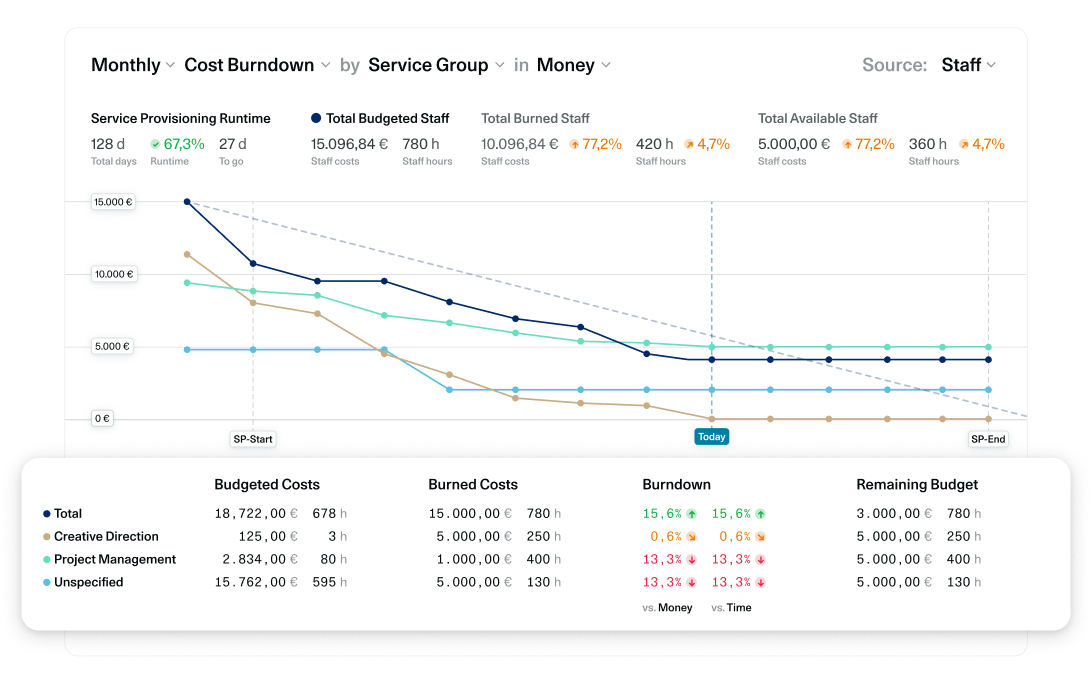This screenshot has width=1092, height=686.
Task: Click the vs. Money column label
Action: pos(667,607)
